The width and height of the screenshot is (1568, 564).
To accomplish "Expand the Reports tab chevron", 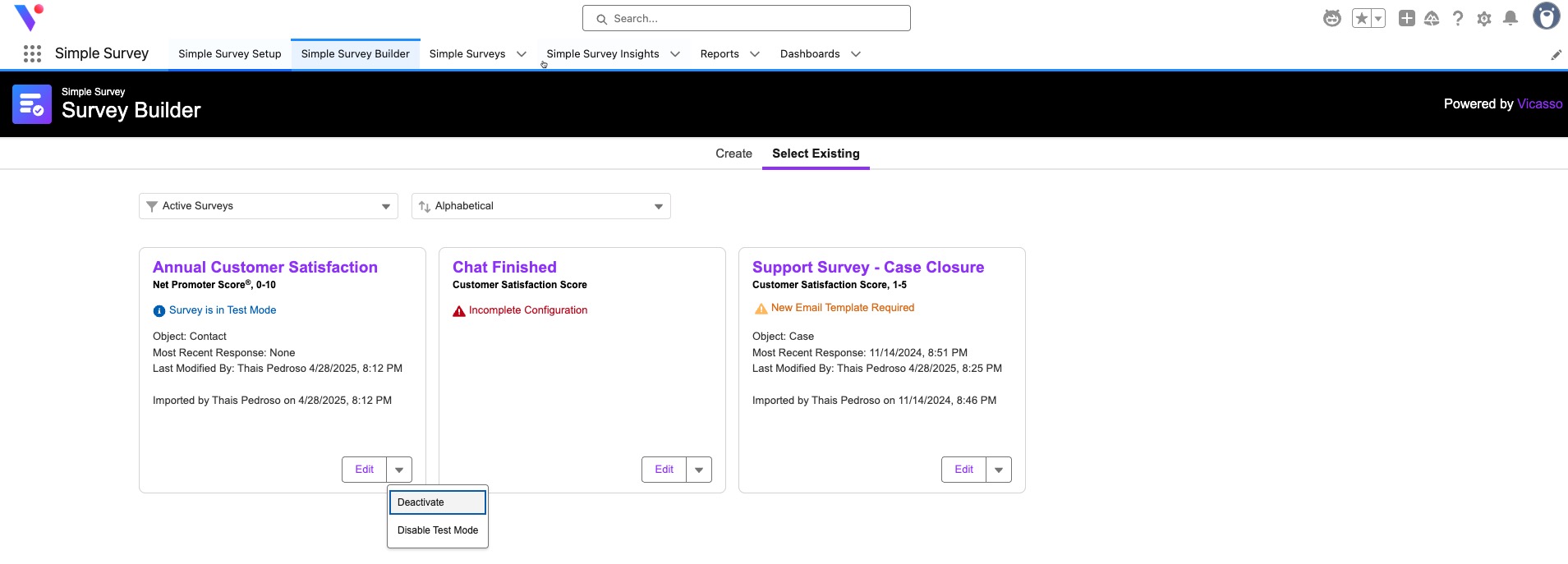I will tap(755, 54).
